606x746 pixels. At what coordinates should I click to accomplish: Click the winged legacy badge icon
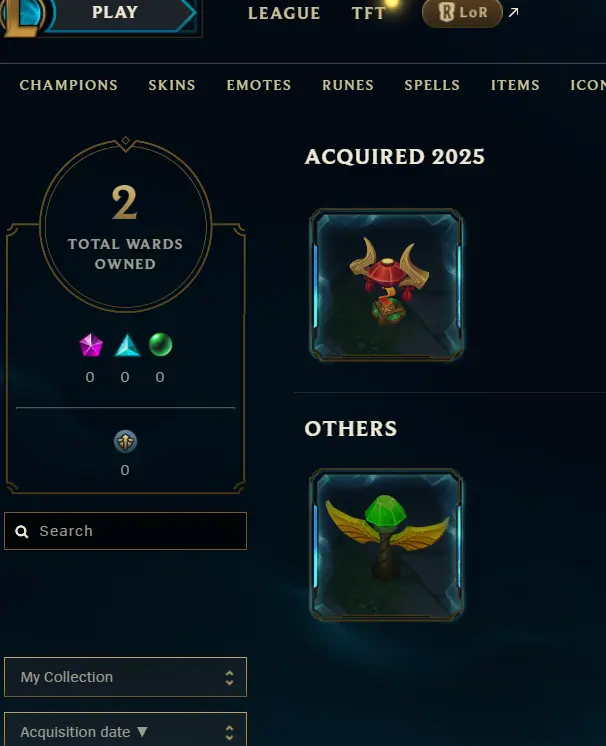tap(126, 442)
